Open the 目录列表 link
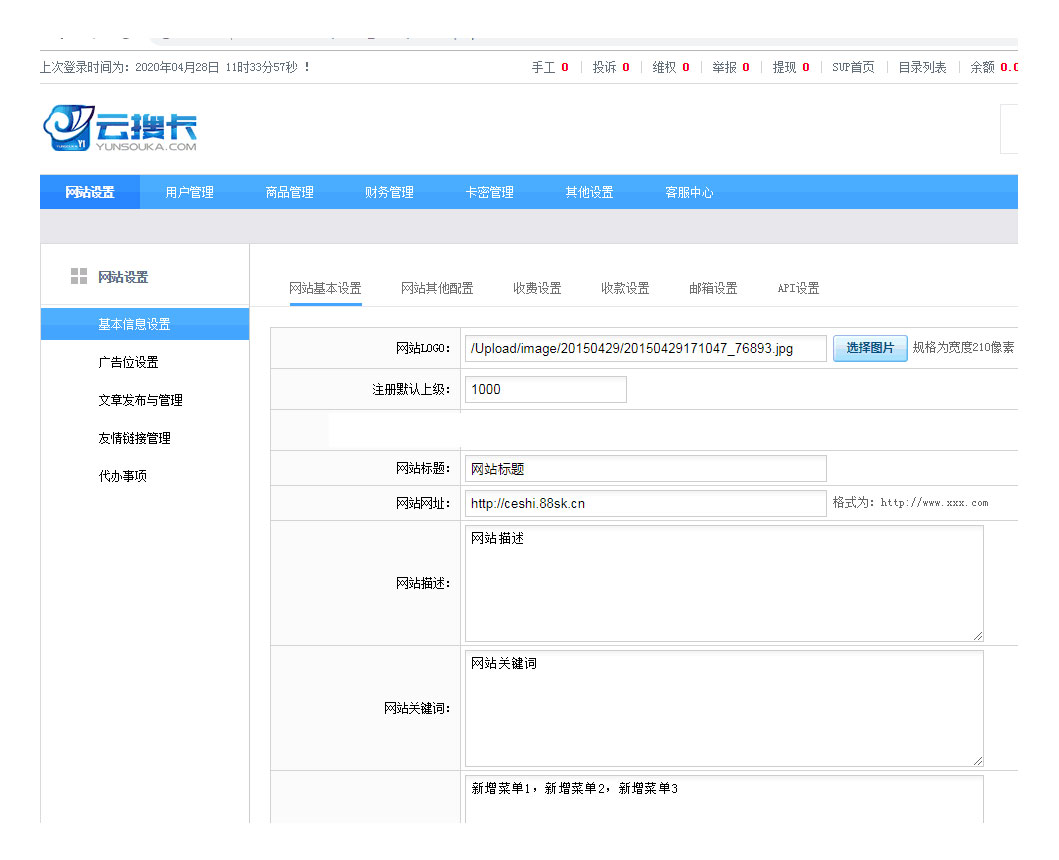The height and width of the screenshot is (860, 1059). (x=921, y=67)
